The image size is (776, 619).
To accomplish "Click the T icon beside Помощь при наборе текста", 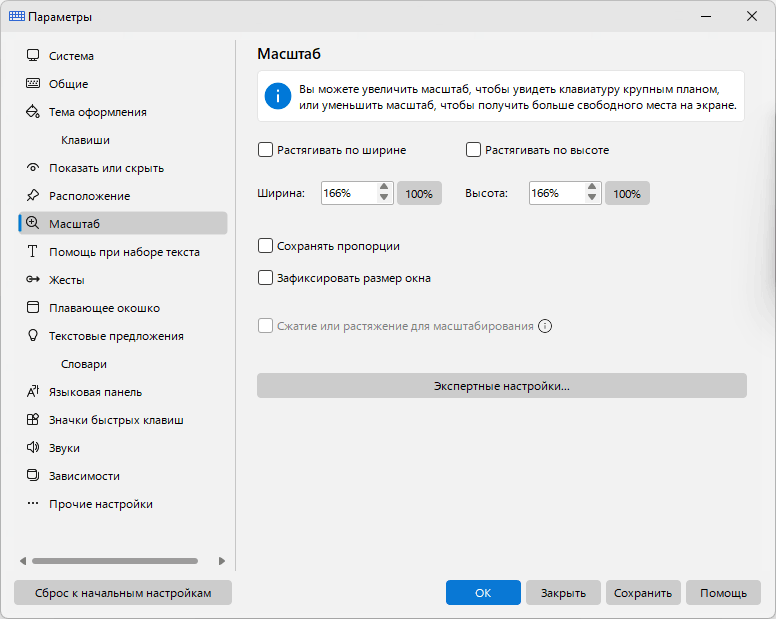I will tap(33, 251).
